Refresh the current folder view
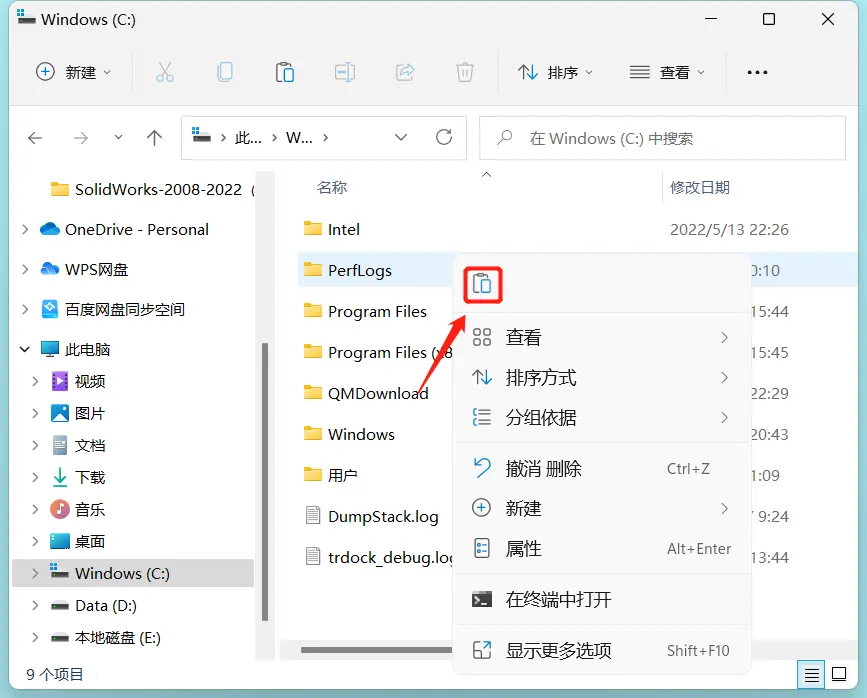The image size is (867, 698). tap(444, 137)
